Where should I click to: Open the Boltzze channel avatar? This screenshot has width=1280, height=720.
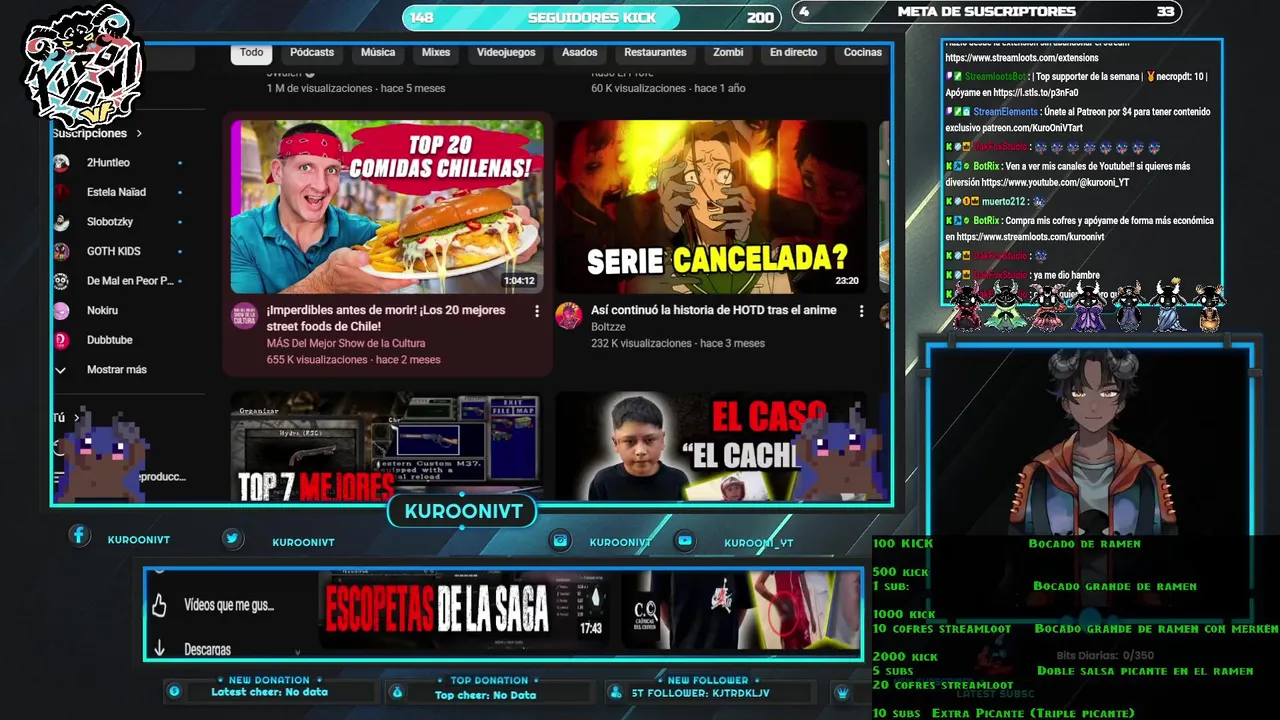[568, 316]
